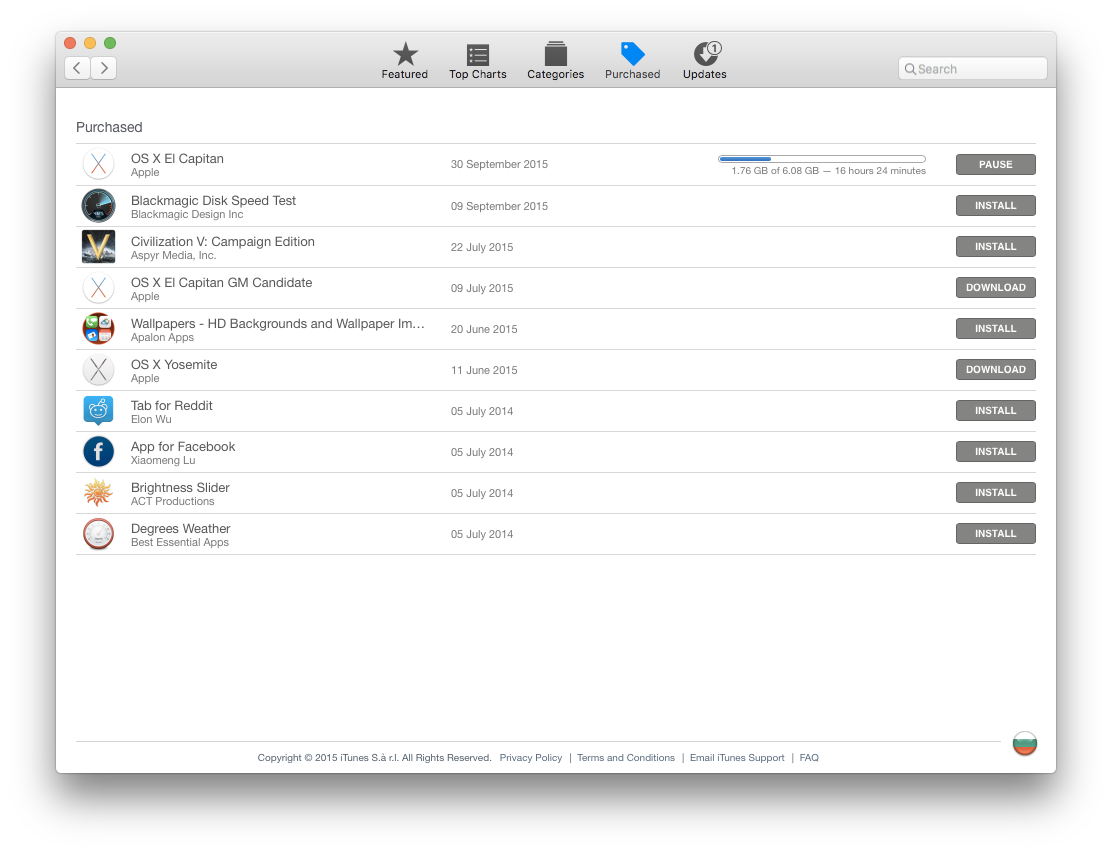Screen dimensions: 1112x853
Task: Open the Privacy Policy link
Action: [x=530, y=758]
